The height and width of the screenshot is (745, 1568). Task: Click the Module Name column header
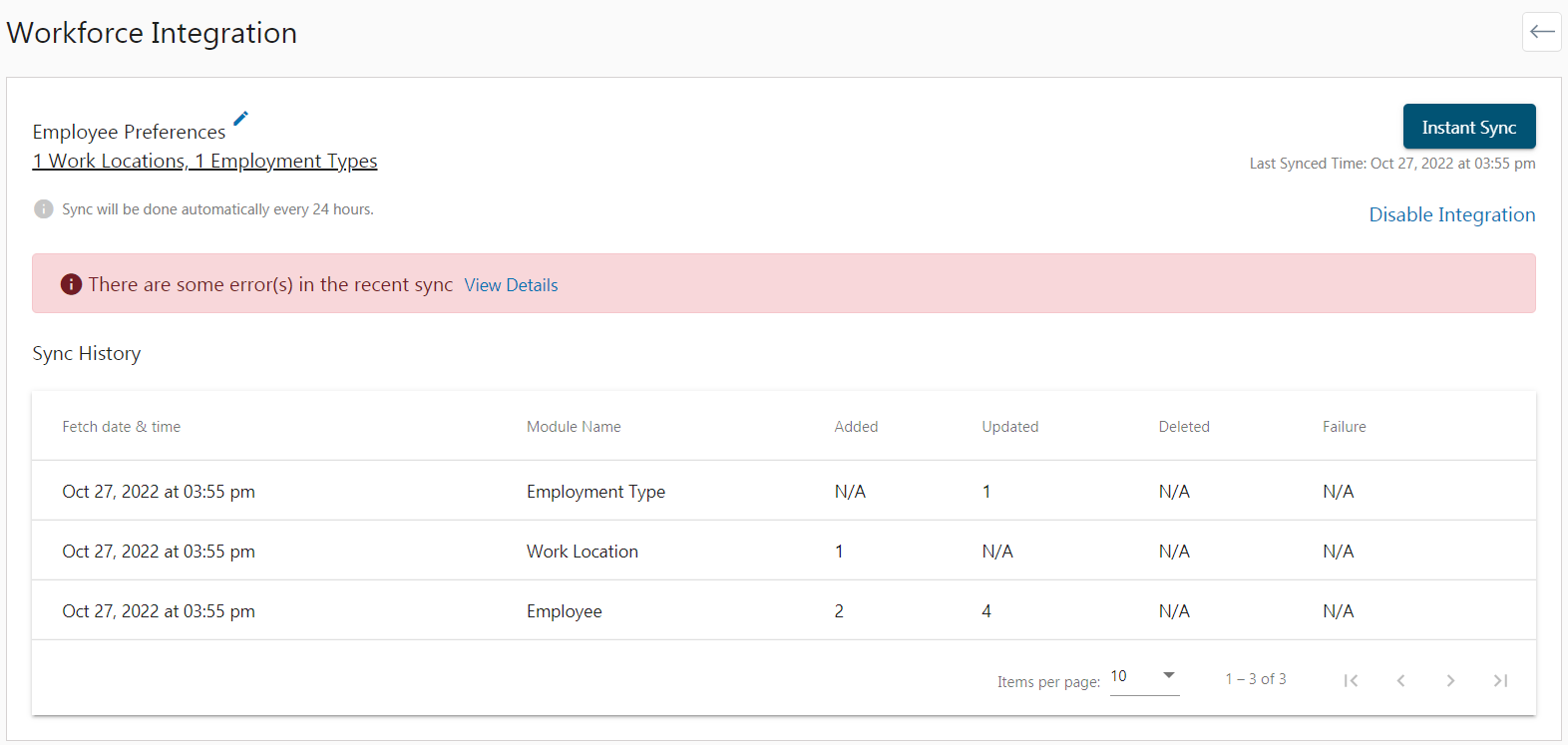coord(574,427)
